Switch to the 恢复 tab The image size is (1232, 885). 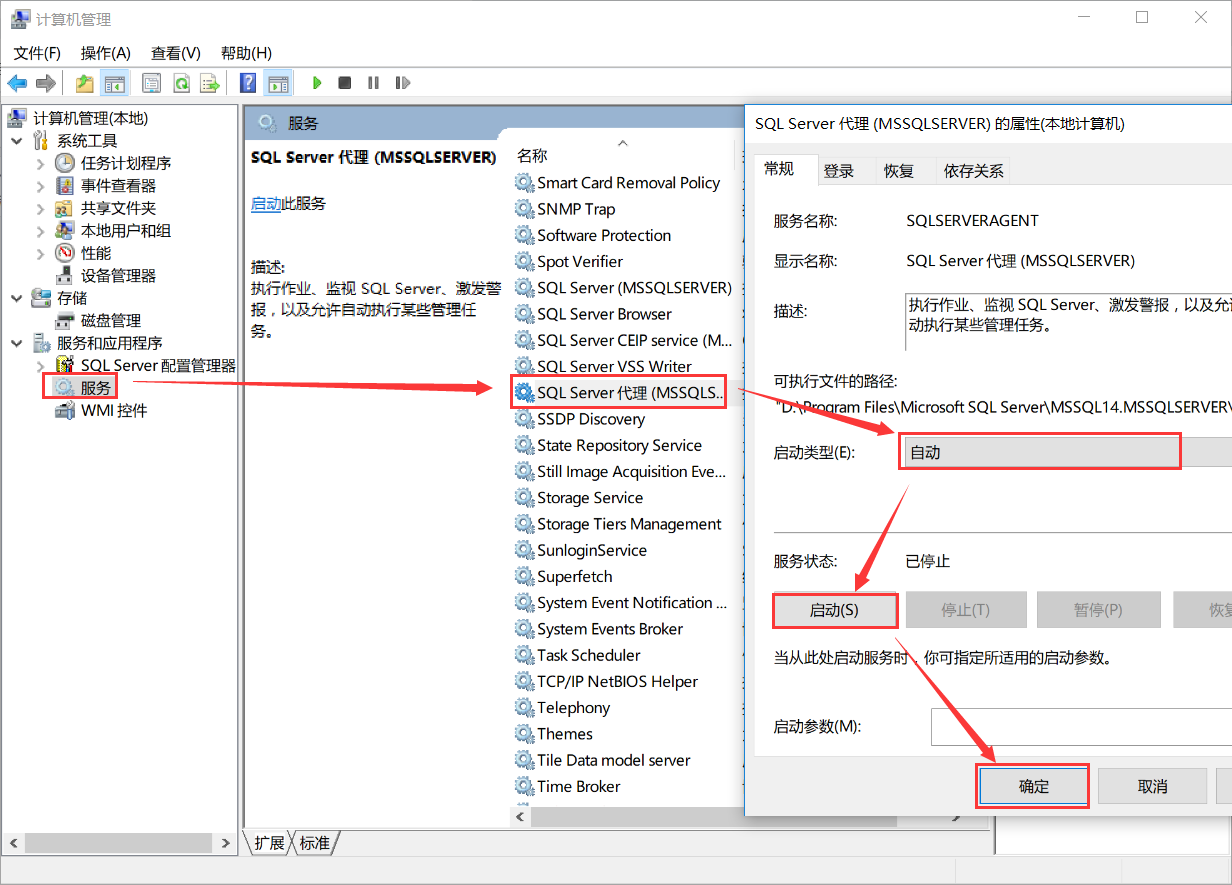coord(899,171)
